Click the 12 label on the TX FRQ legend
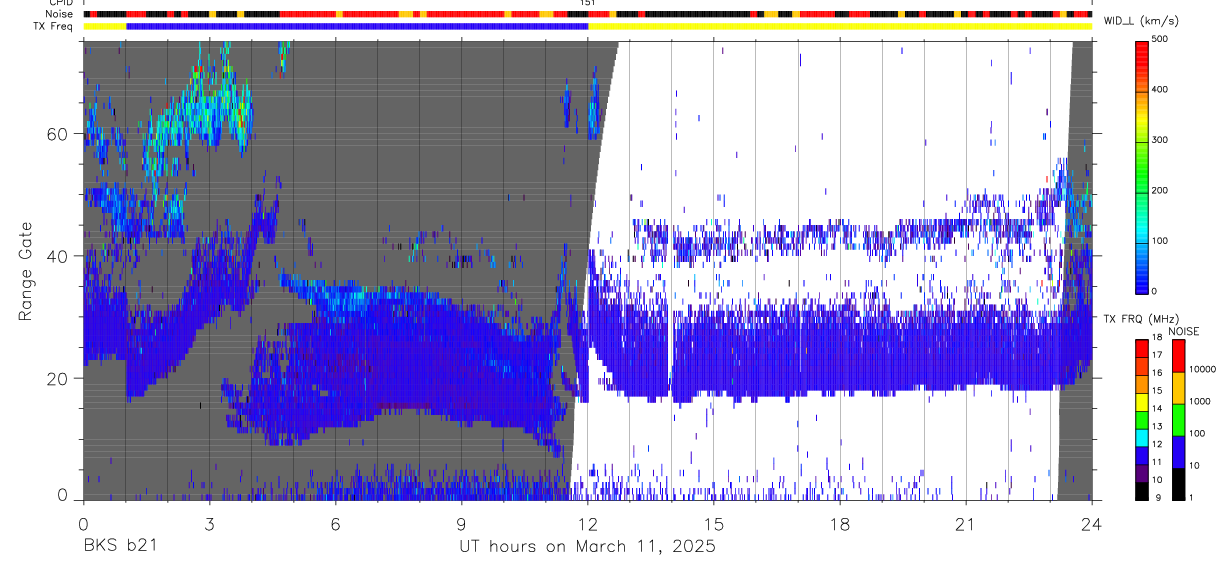This screenshot has height=567, width=1228. (x=1157, y=446)
